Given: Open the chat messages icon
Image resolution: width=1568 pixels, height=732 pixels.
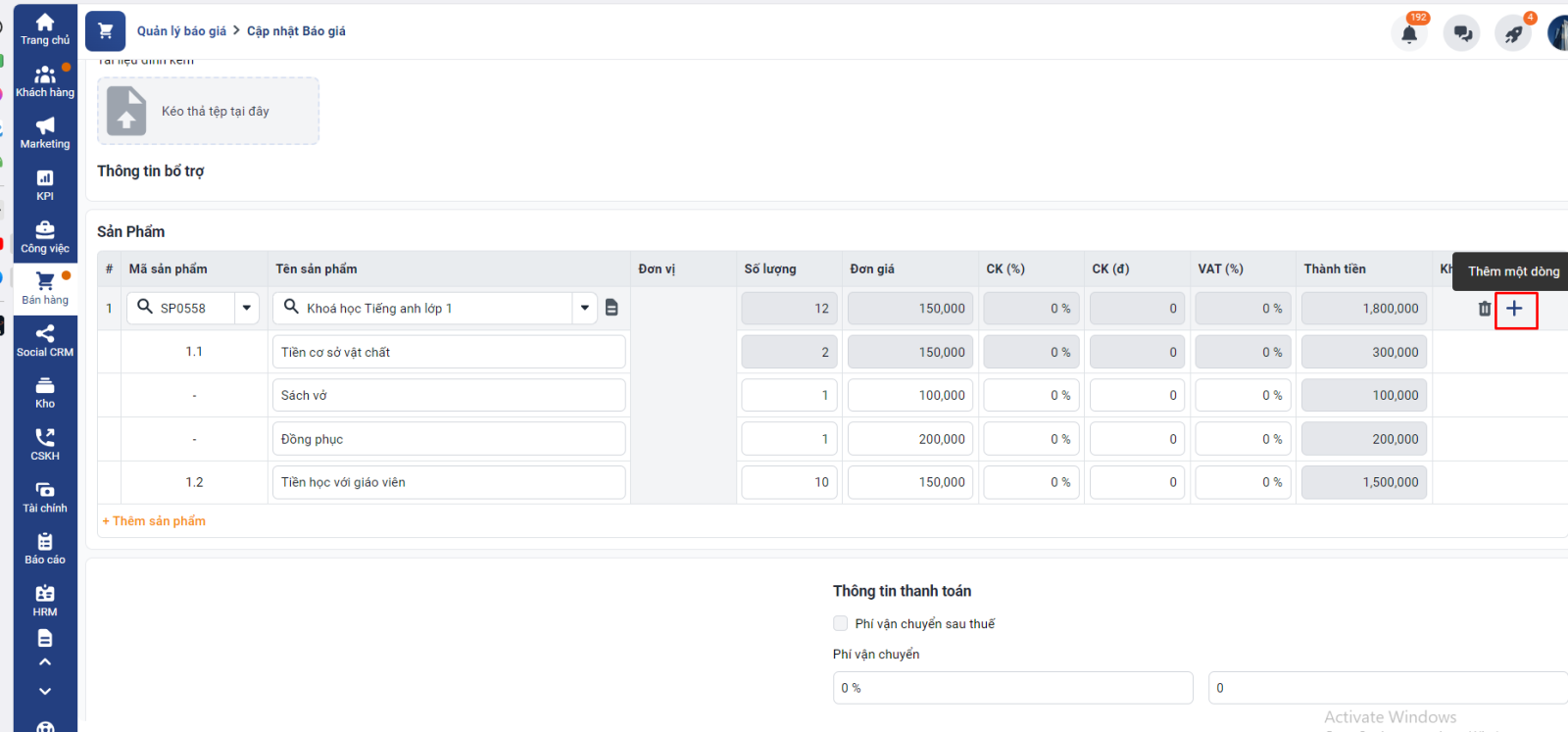Looking at the screenshot, I should (1461, 34).
